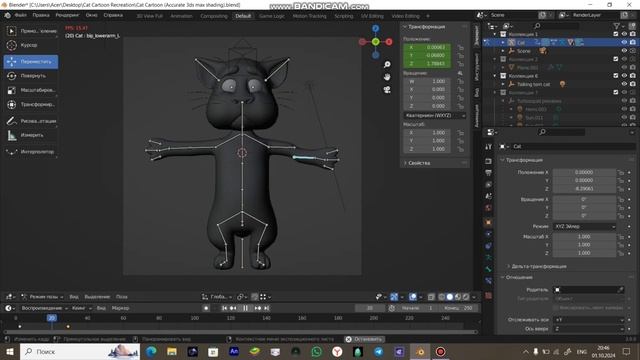
Task: Select the Measure (Измерить) tool
Action: [x=31, y=135]
